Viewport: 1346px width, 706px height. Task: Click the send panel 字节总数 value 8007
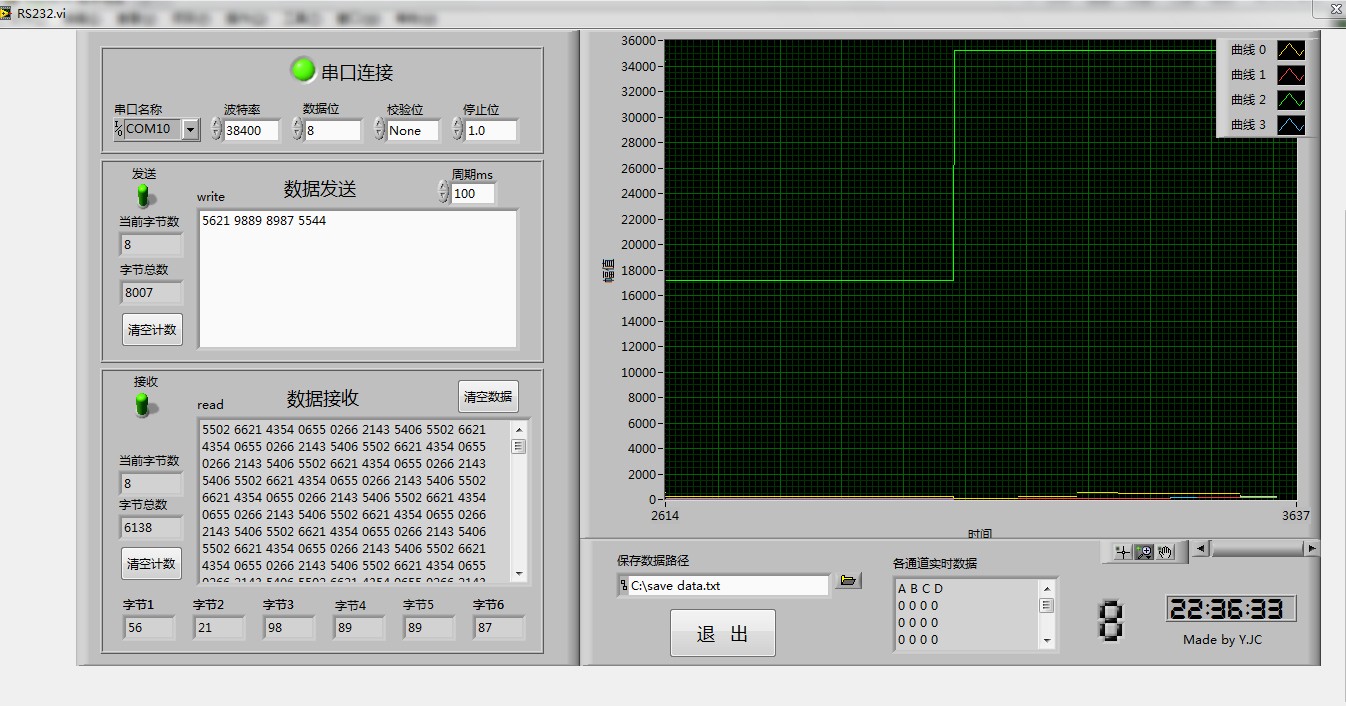point(151,293)
